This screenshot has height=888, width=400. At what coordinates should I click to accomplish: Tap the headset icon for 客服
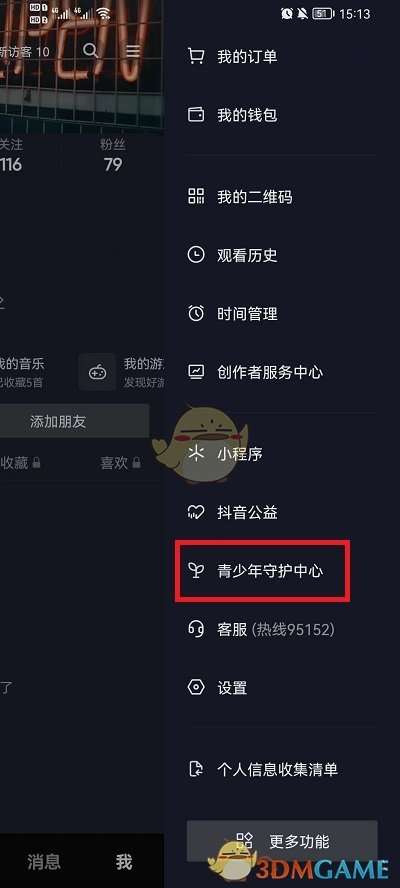196,629
